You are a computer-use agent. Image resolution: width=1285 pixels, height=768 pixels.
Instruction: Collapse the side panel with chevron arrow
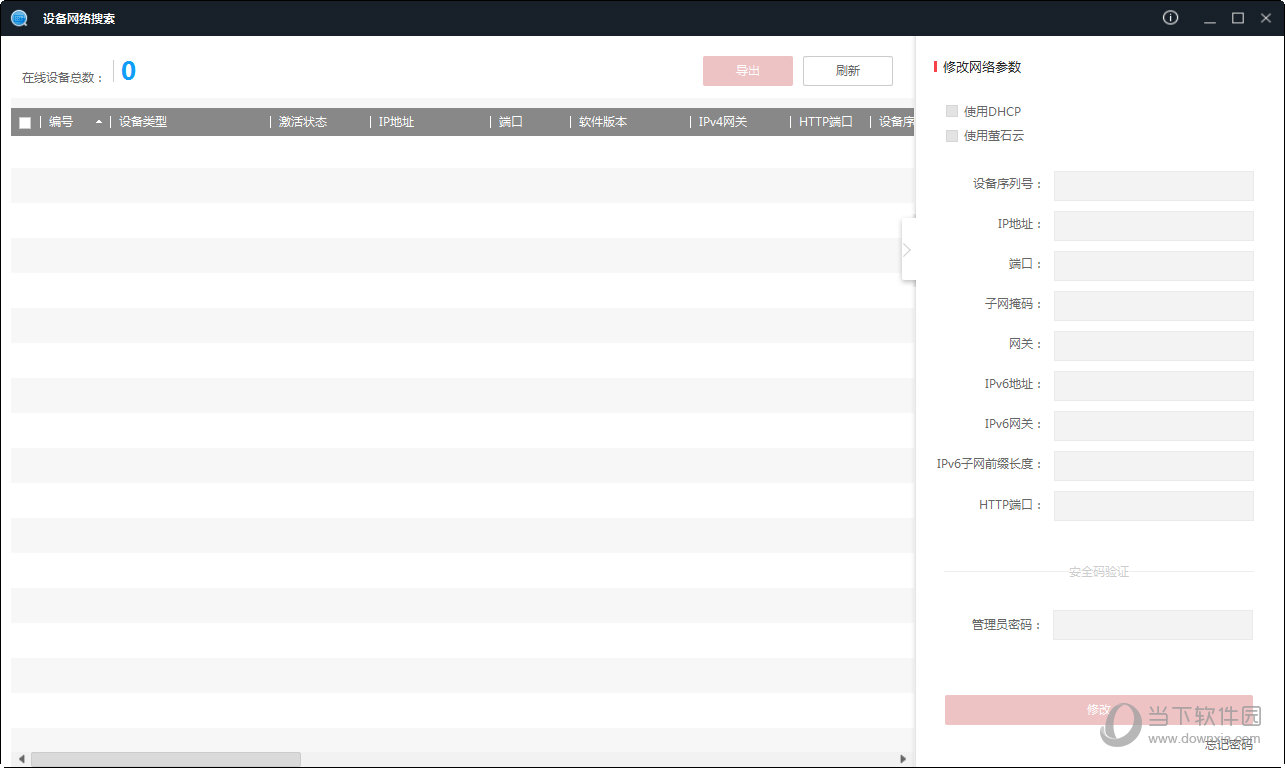pos(907,250)
